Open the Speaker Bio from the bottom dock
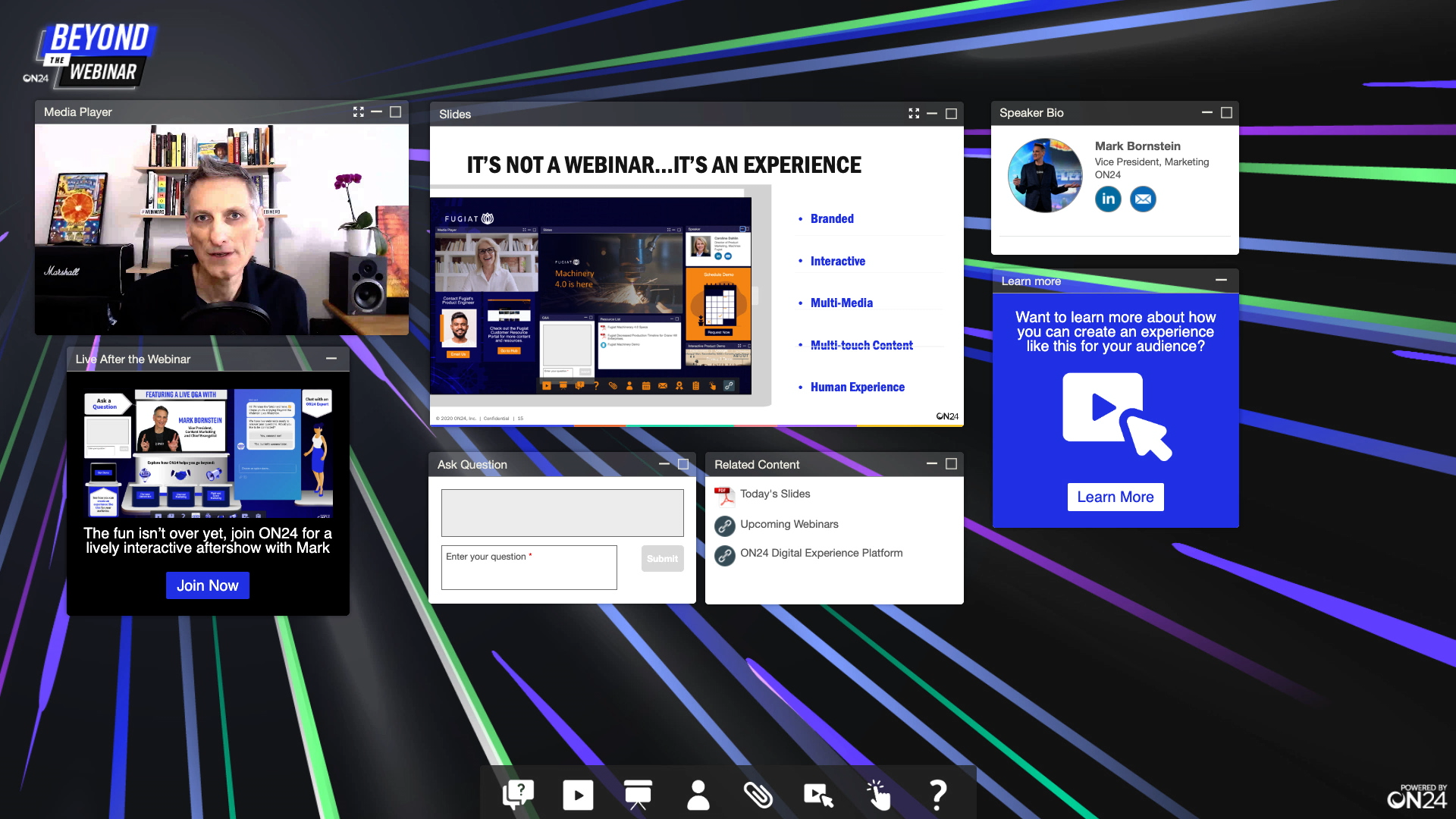Screen dimensions: 1456x819 pyautogui.click(x=698, y=795)
